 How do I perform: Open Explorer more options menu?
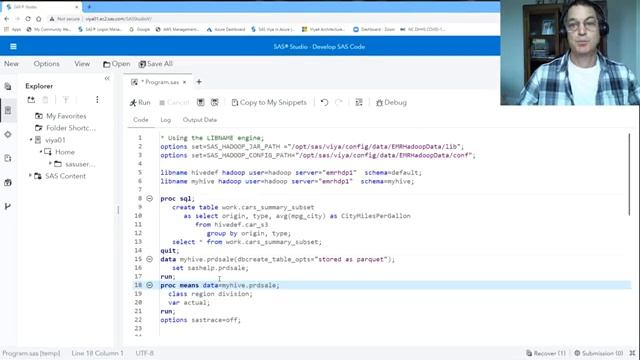(97, 100)
